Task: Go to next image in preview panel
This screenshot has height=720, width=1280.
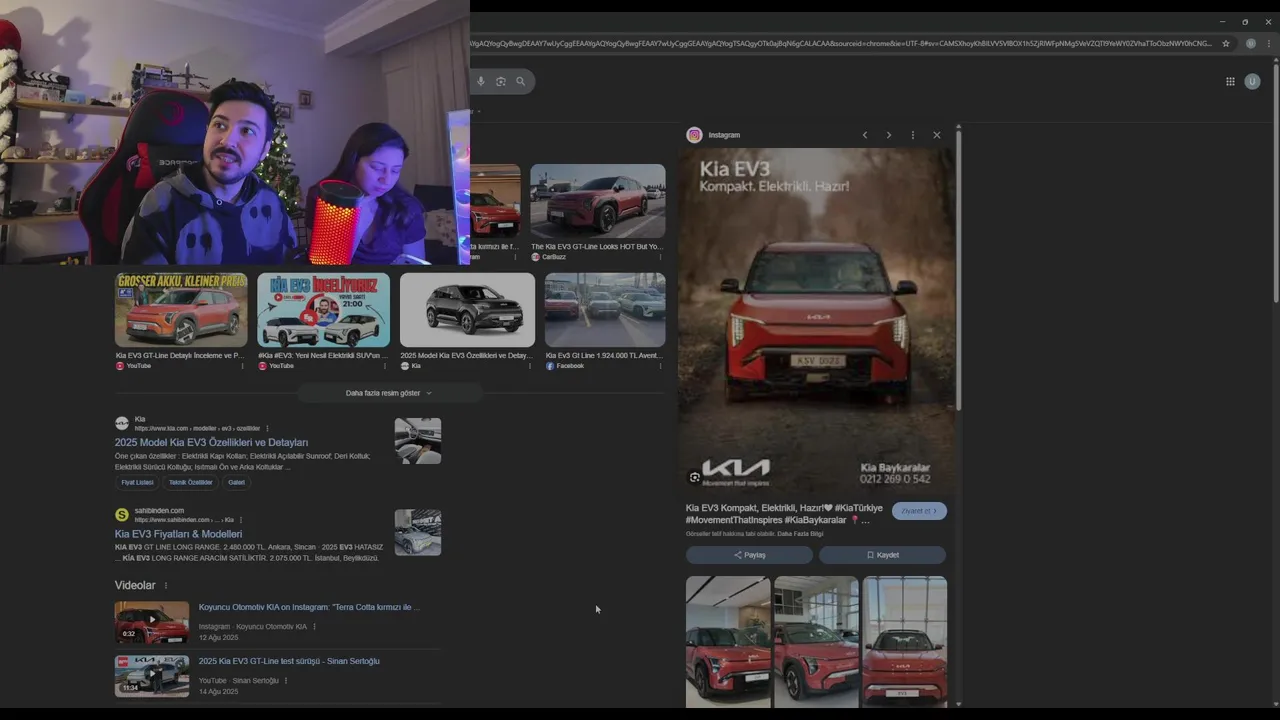Action: point(888,135)
